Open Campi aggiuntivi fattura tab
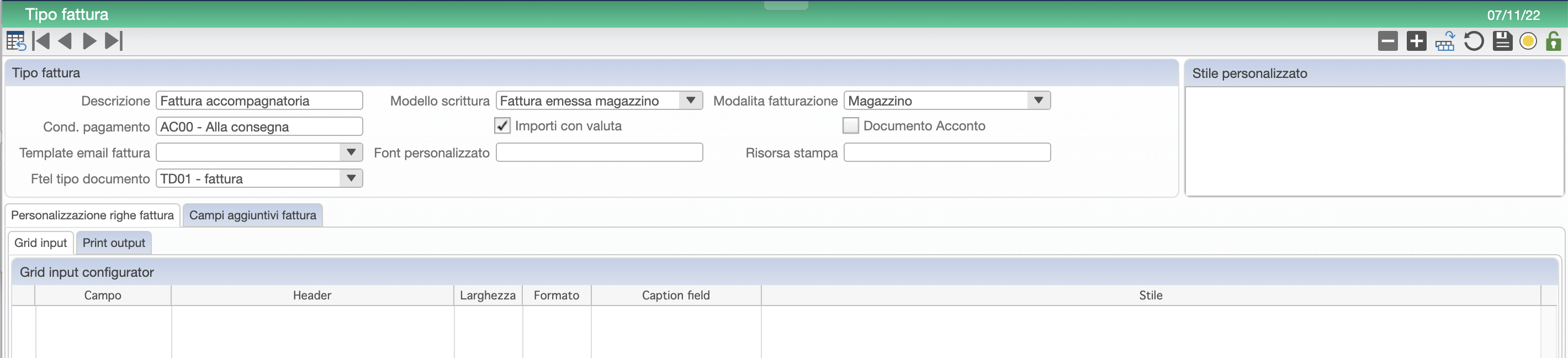The height and width of the screenshot is (358, 1568). tap(253, 215)
